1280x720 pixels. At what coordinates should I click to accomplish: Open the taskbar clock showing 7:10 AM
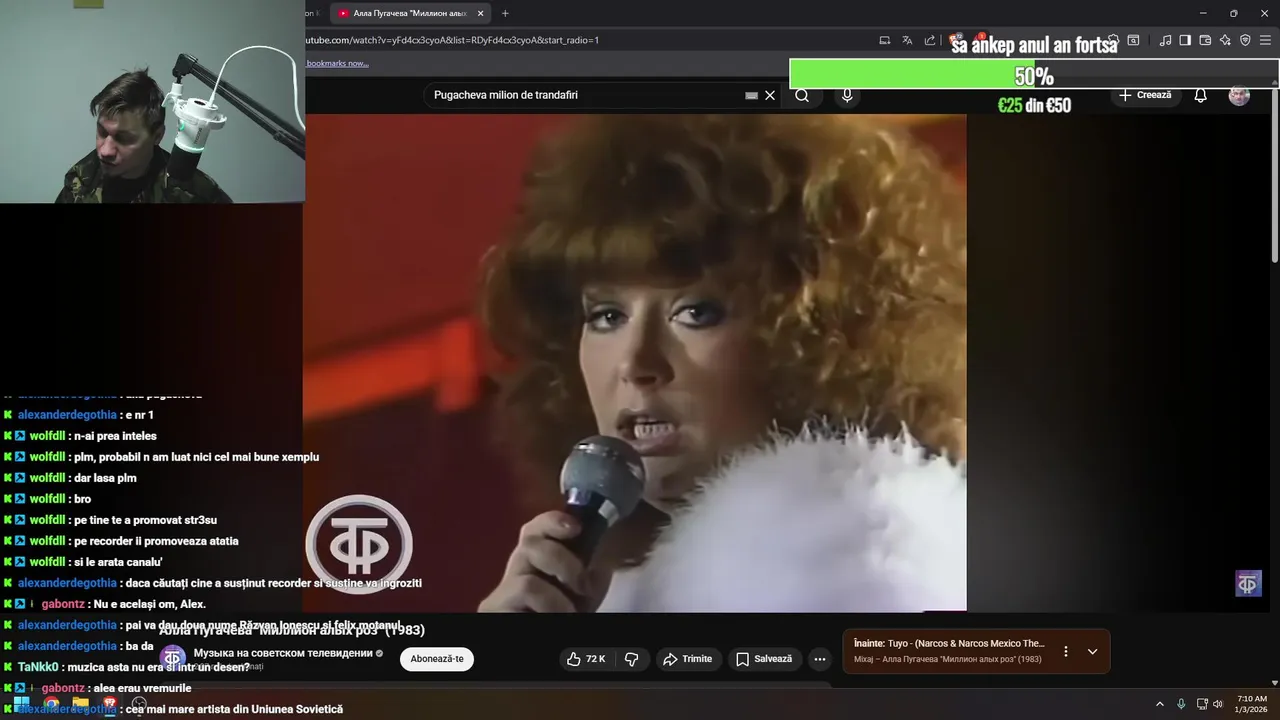pyautogui.click(x=1252, y=704)
